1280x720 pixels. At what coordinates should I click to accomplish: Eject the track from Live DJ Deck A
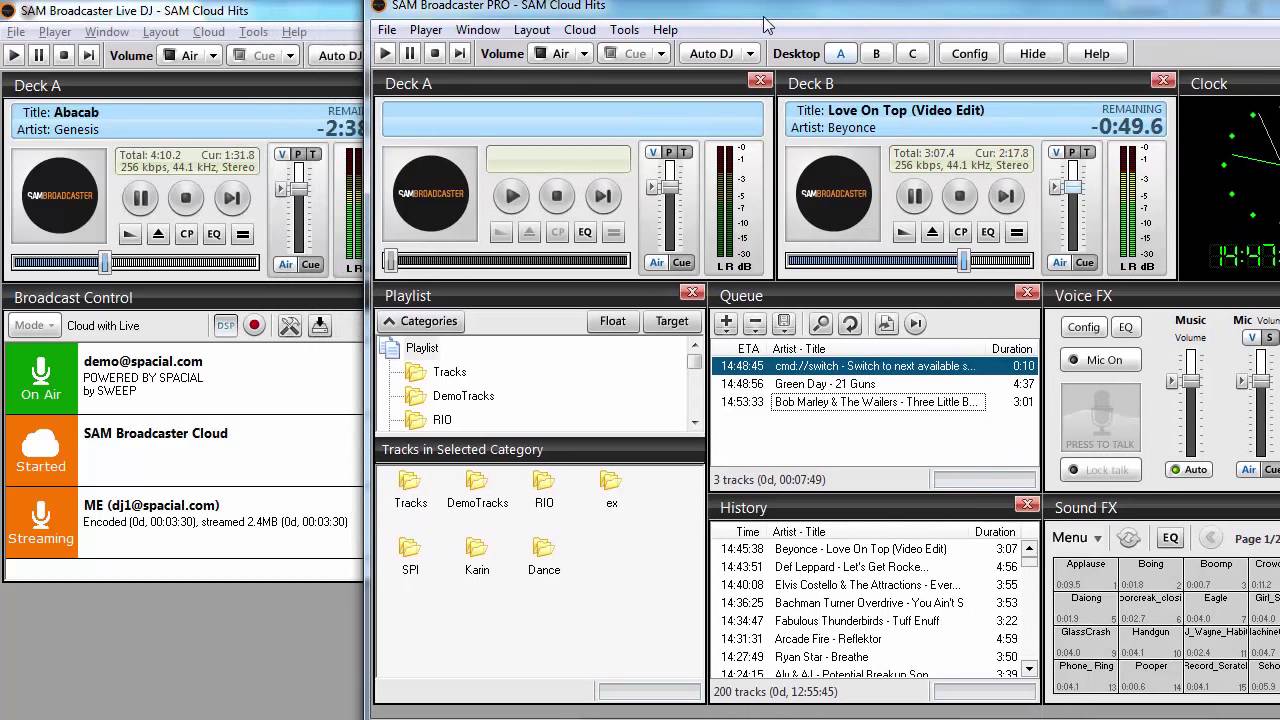pyautogui.click(x=158, y=234)
